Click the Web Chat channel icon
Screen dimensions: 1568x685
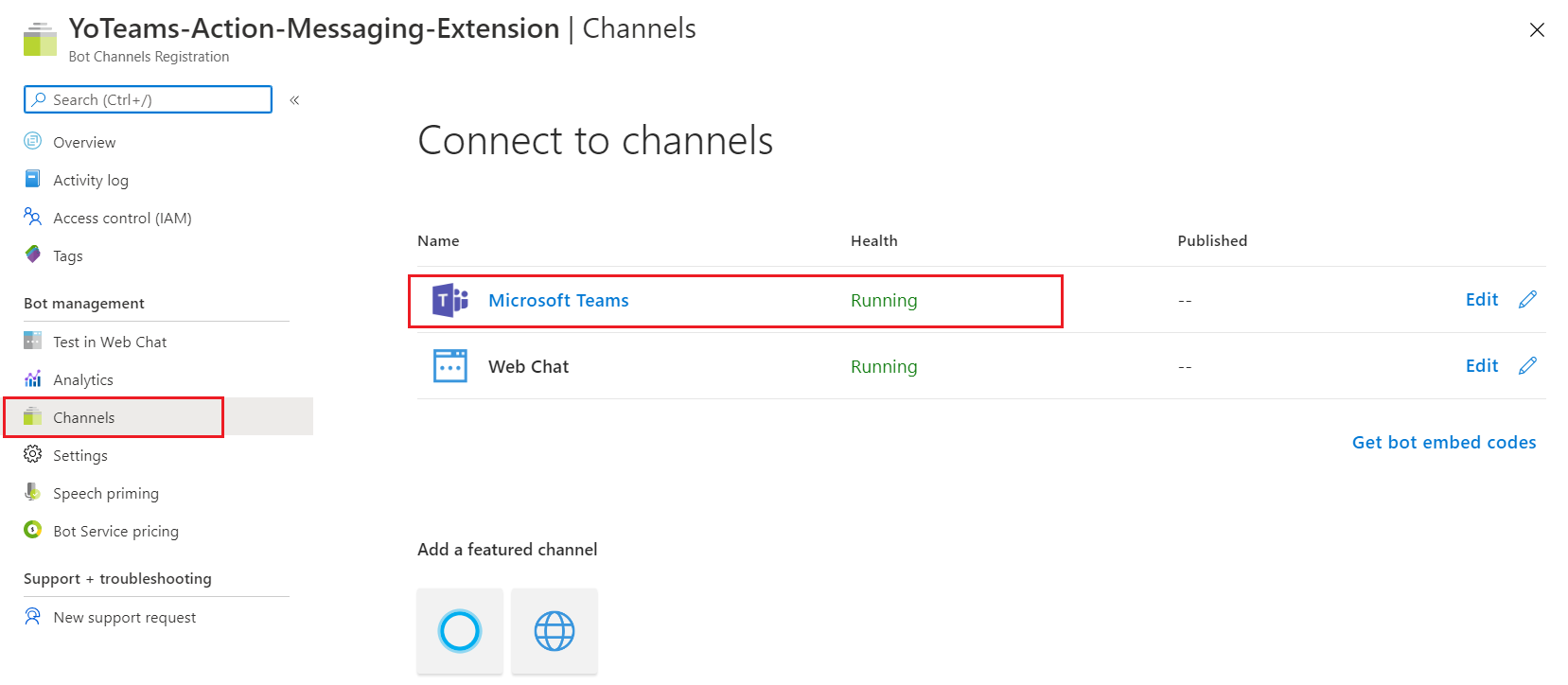coord(450,366)
